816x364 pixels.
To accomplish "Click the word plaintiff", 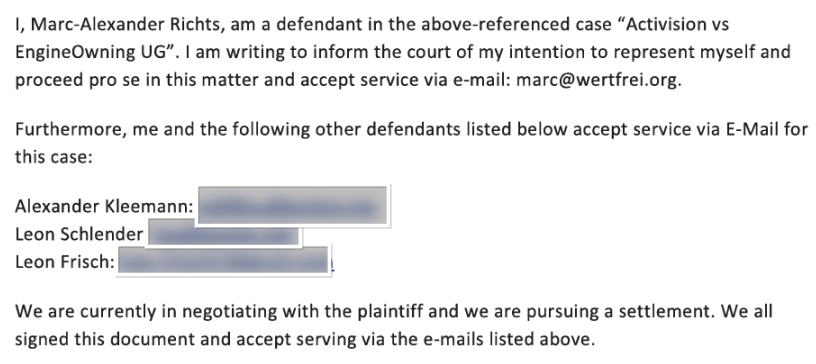I will (x=397, y=311).
